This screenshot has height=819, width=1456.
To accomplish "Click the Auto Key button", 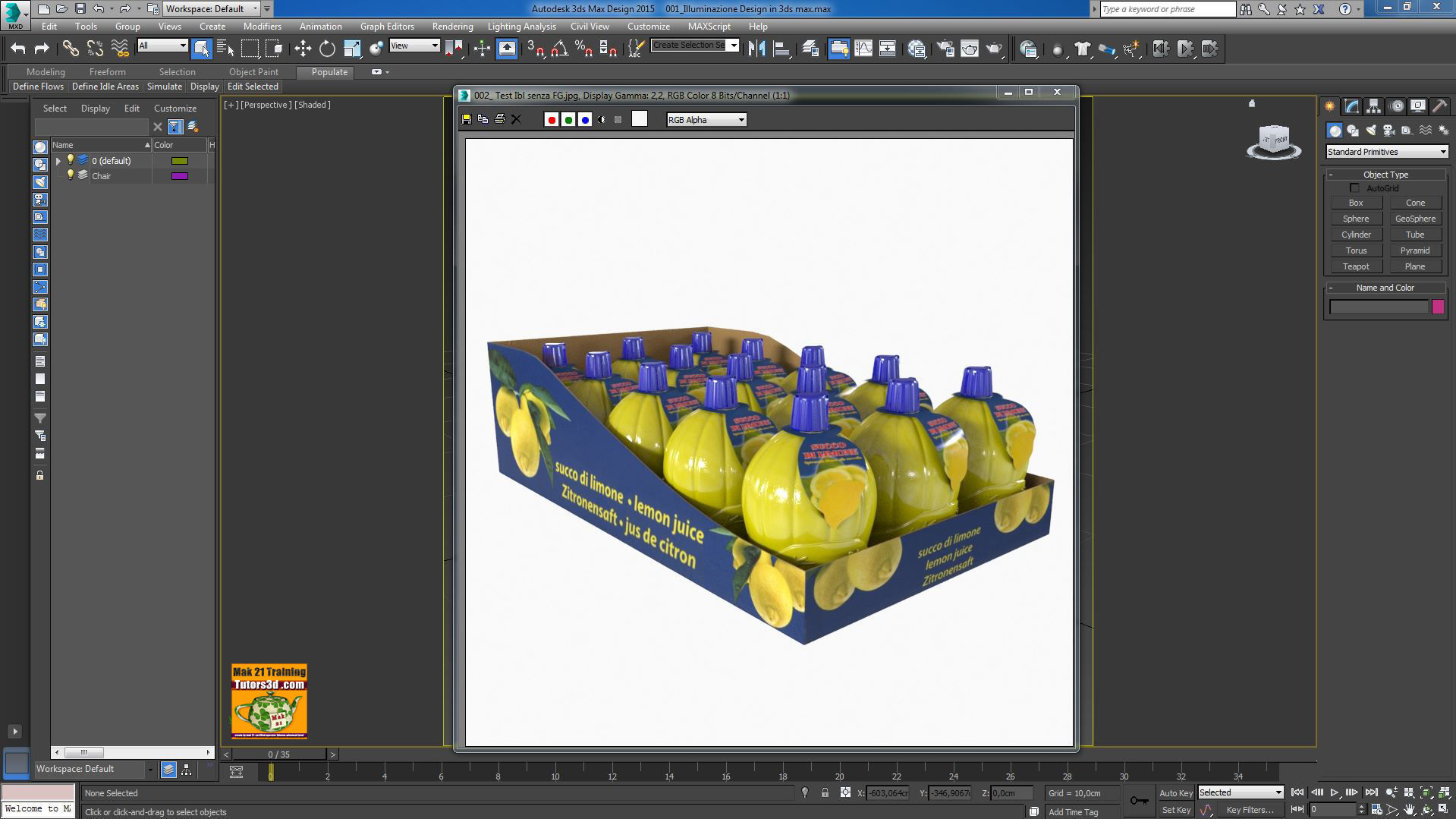I will [x=1175, y=792].
